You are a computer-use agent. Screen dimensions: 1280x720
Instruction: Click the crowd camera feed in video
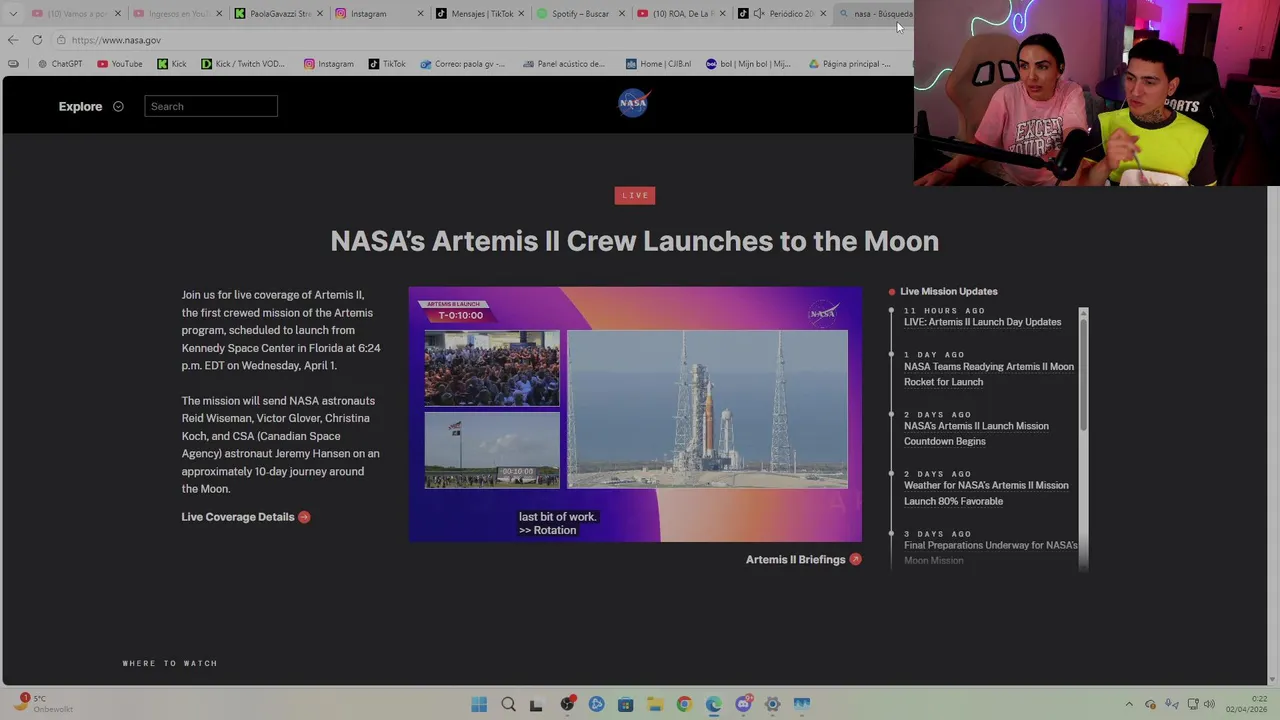[x=492, y=368]
